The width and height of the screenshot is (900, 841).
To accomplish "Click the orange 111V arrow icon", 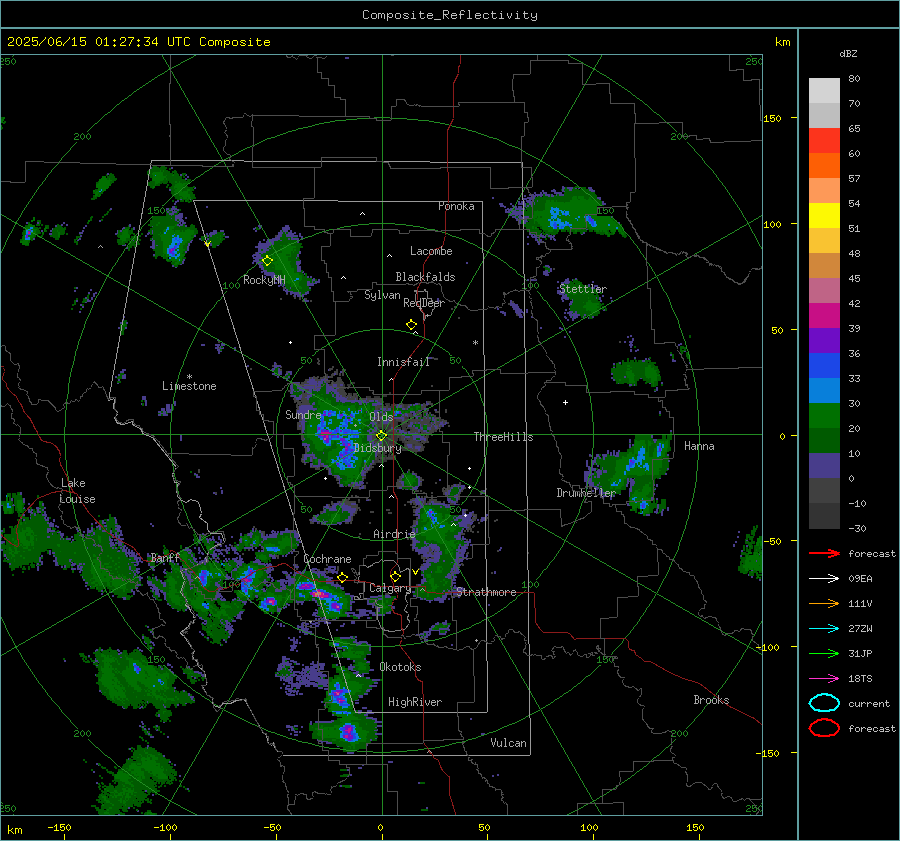I will [x=824, y=603].
